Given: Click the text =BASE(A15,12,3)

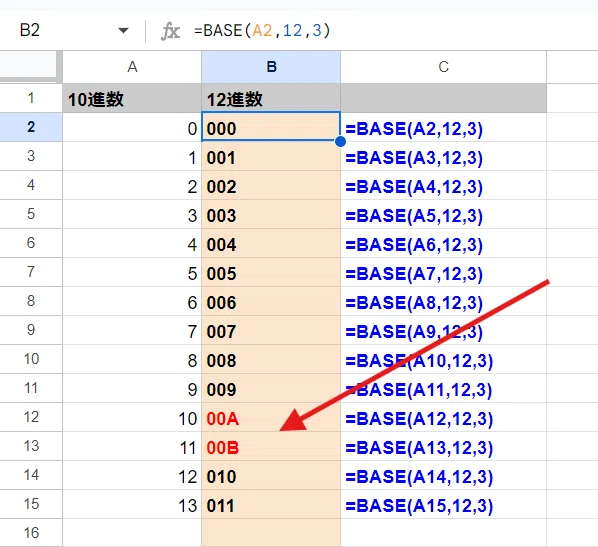Looking at the screenshot, I should (419, 506).
